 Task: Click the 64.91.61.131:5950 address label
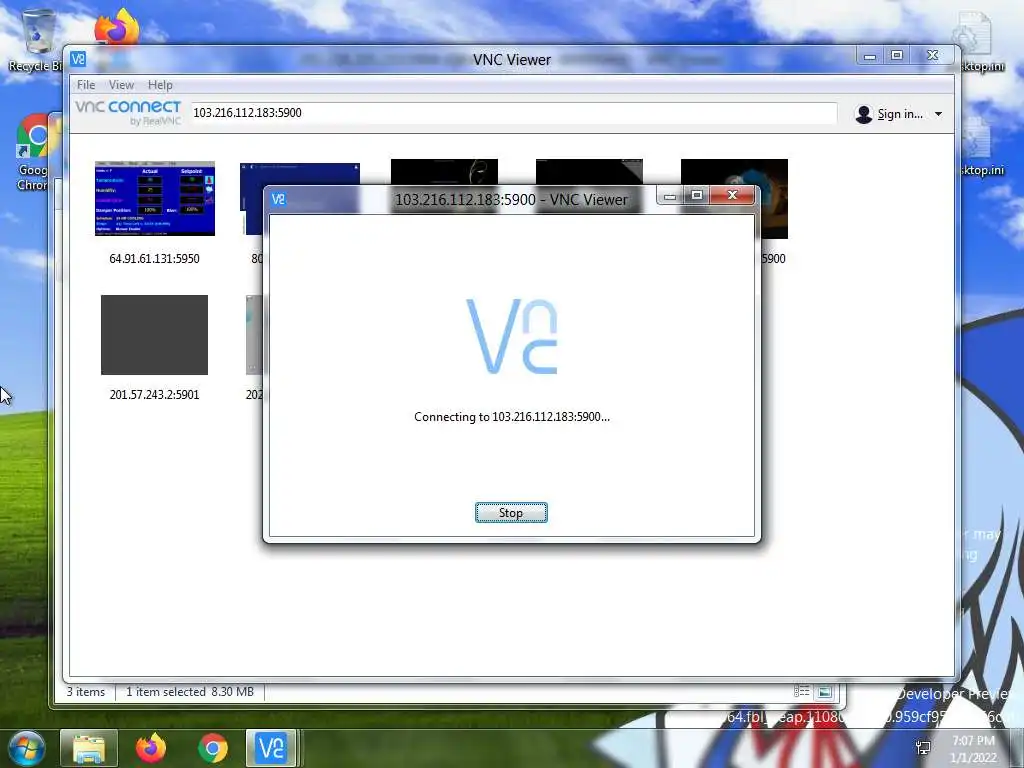(154, 259)
